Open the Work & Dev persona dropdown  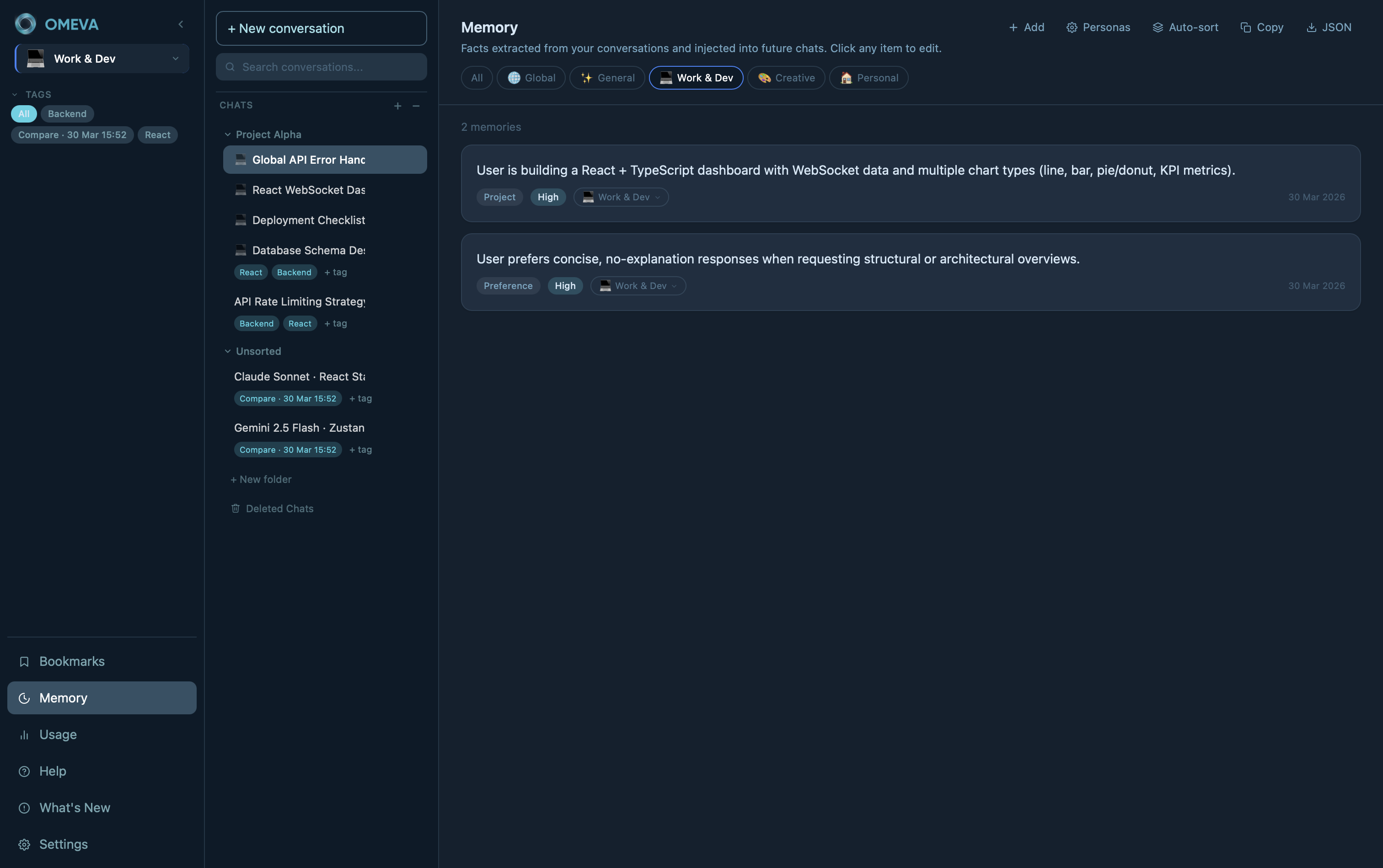102,59
